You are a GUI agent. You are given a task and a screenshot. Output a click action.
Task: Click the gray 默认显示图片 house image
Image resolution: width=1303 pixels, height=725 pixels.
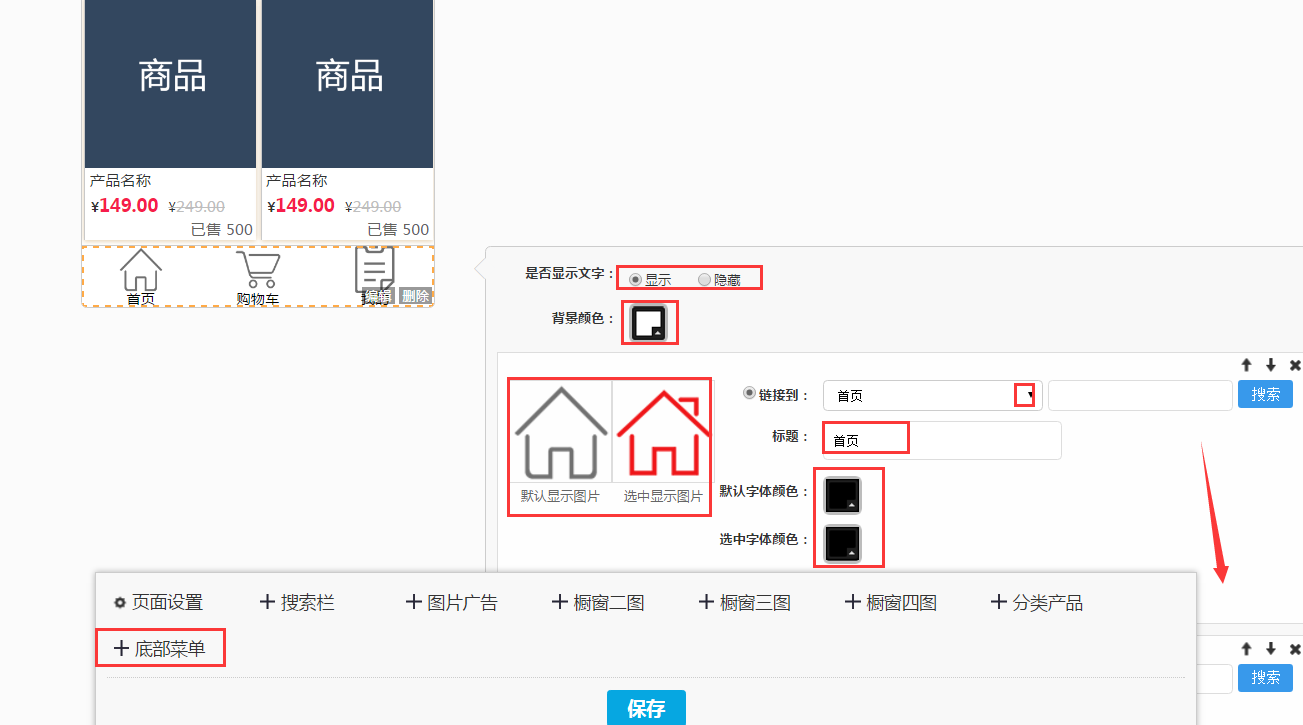click(x=560, y=434)
